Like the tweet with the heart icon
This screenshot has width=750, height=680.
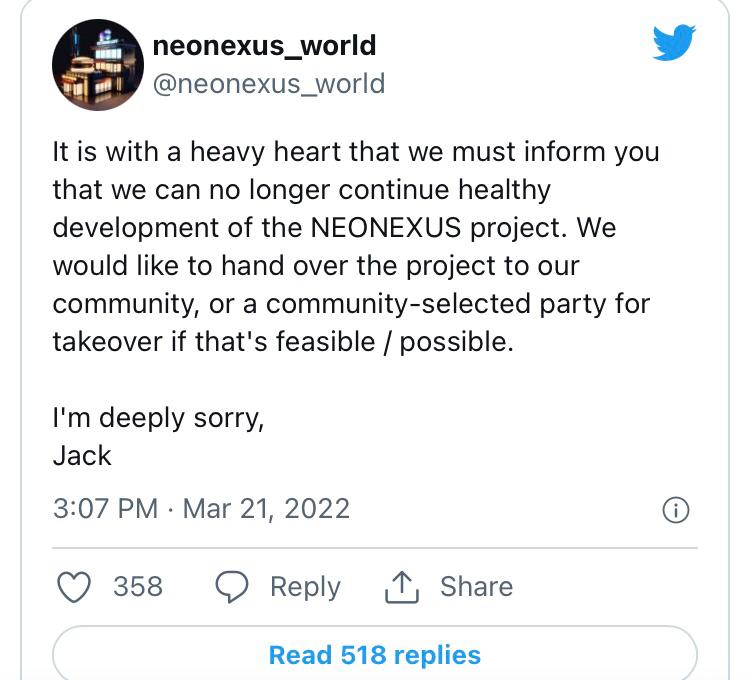74,586
